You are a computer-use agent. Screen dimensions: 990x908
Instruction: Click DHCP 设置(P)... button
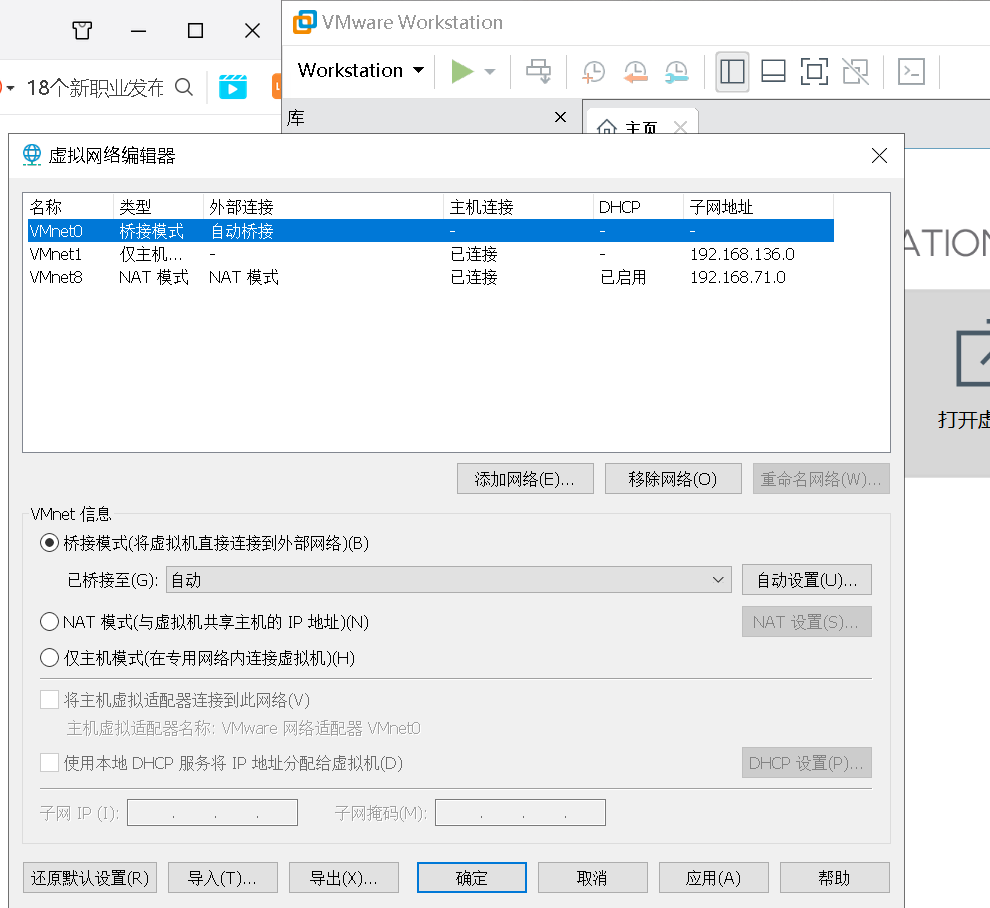tap(807, 763)
